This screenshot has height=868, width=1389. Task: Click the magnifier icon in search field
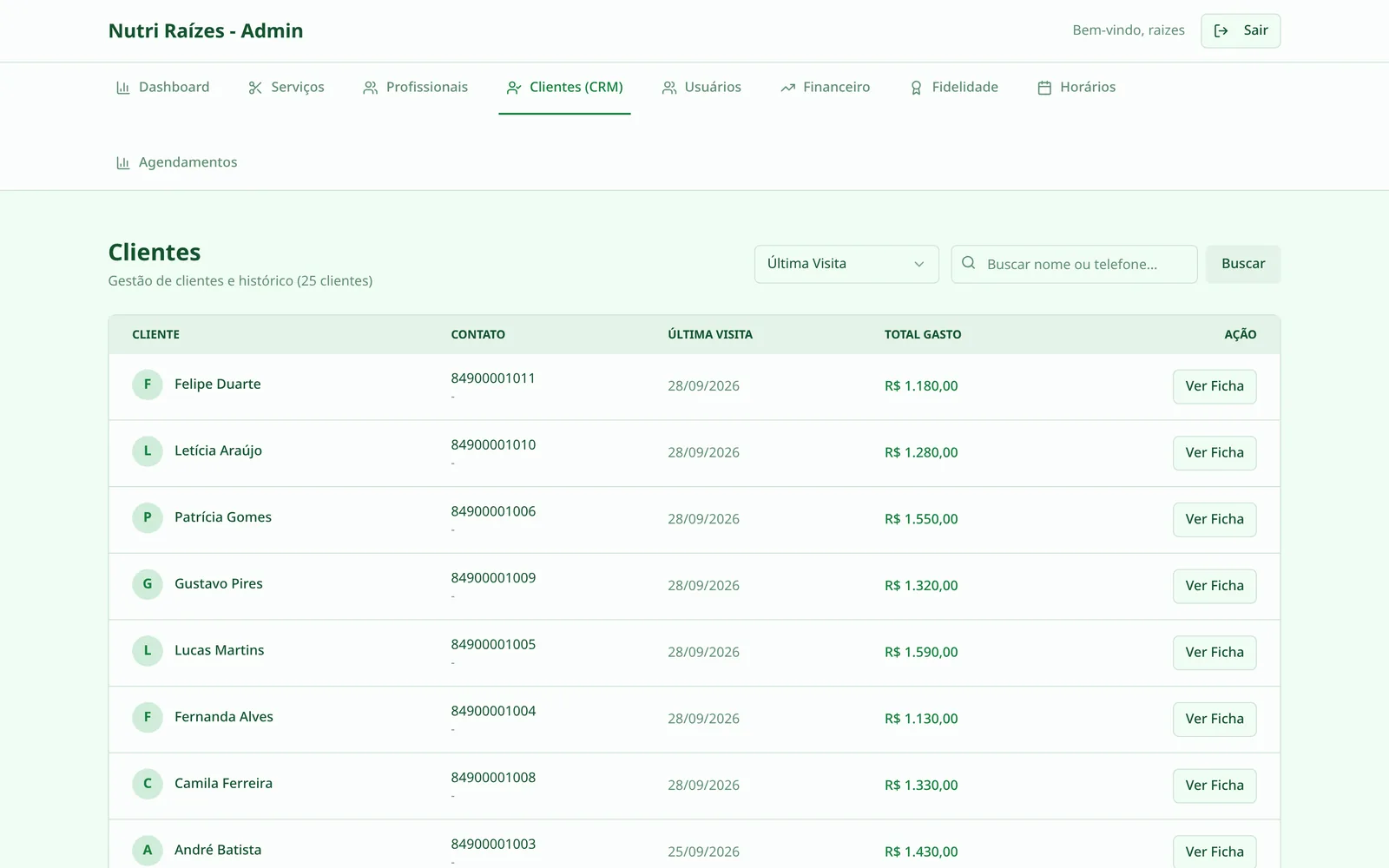pyautogui.click(x=969, y=263)
